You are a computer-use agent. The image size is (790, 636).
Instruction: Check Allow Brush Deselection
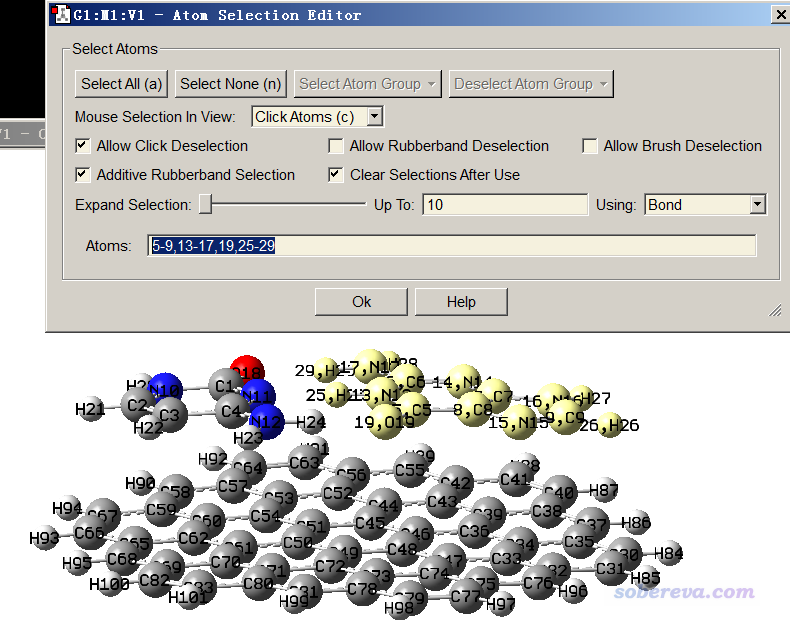(x=590, y=146)
